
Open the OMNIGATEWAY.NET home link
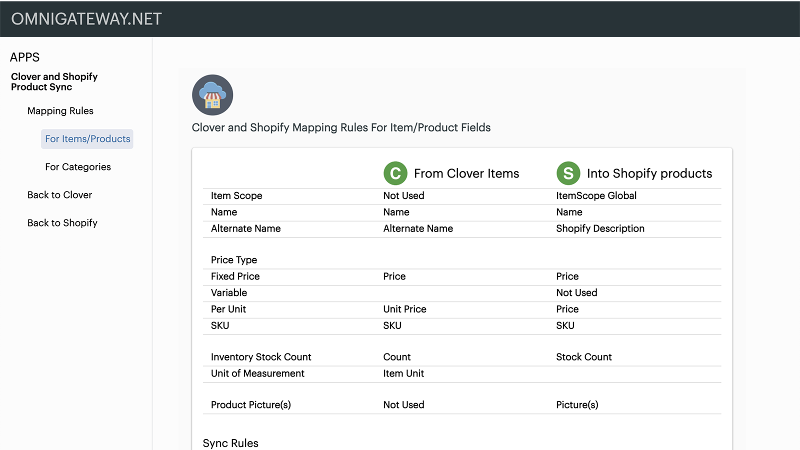[87, 19]
